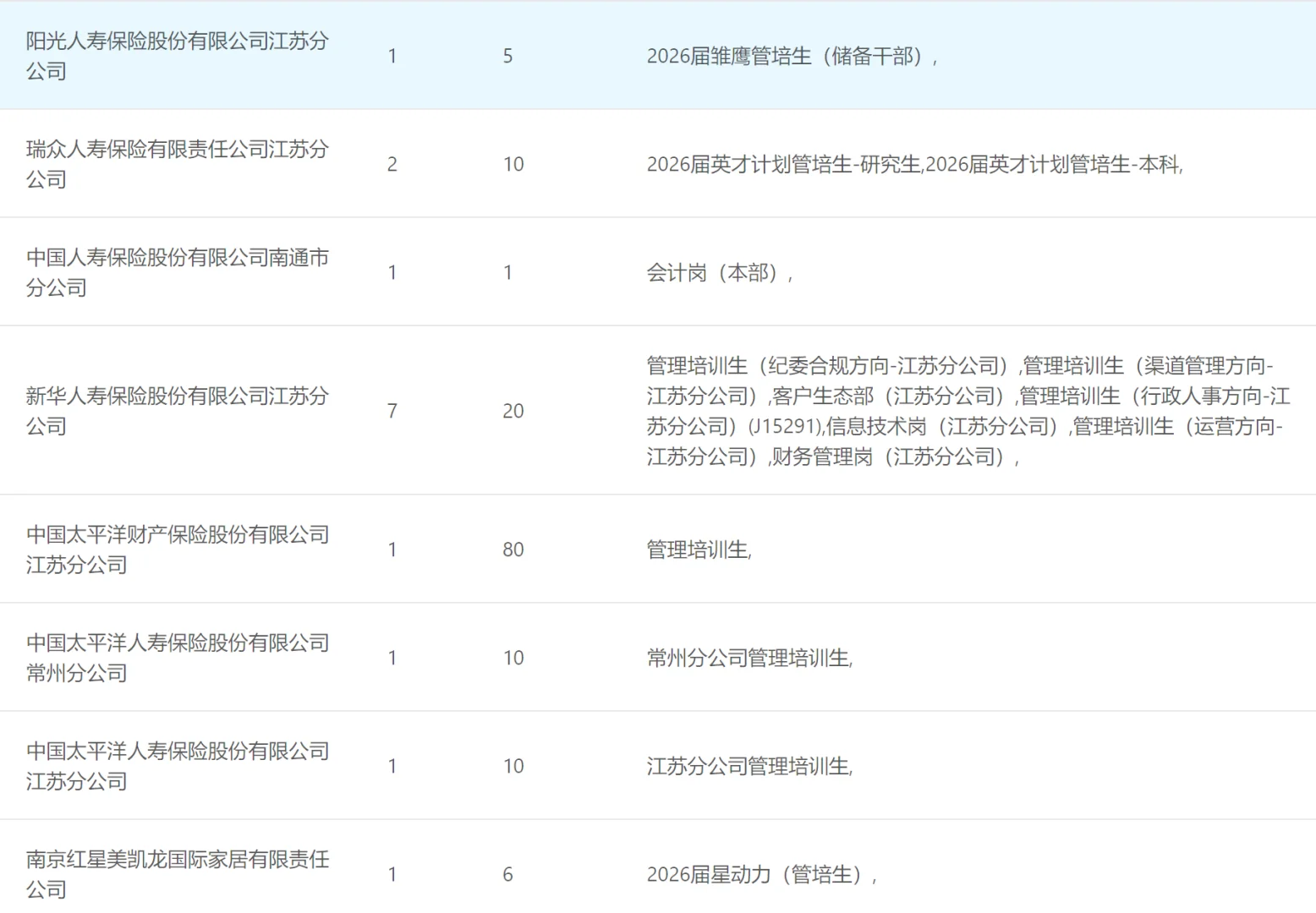
Task: Click company name 瑞众人寿保险有限责任公司江苏分公司
Action: [x=177, y=164]
